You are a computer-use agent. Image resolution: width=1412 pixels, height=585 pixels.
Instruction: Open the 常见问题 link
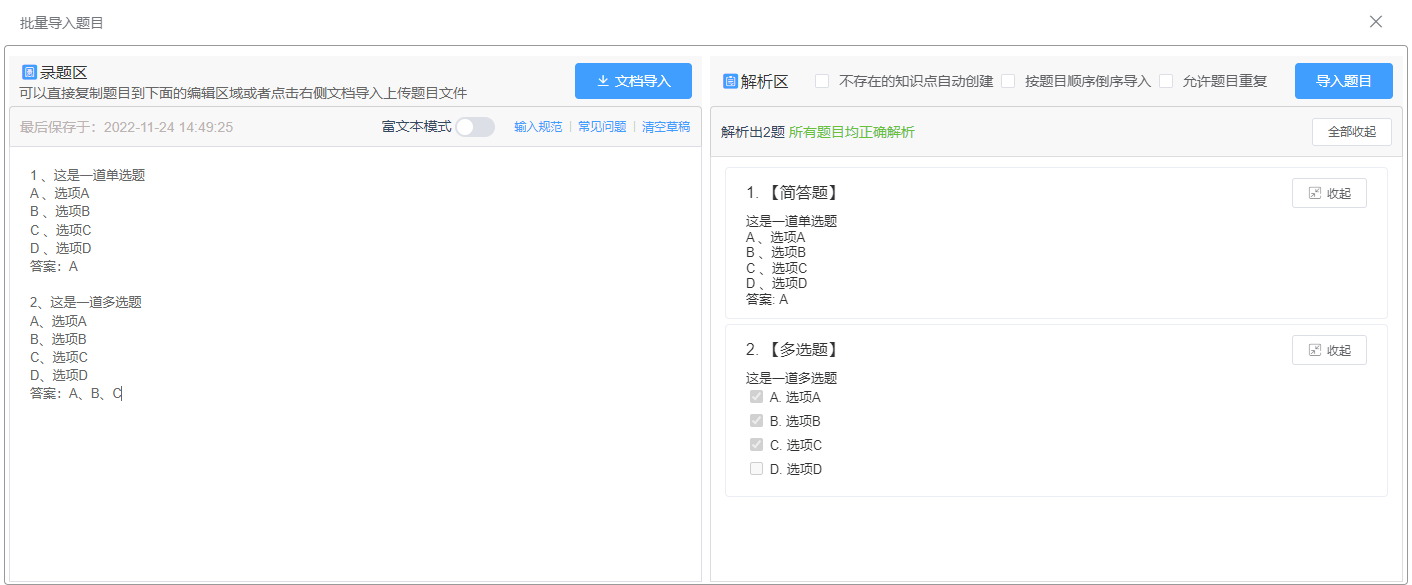(x=602, y=127)
